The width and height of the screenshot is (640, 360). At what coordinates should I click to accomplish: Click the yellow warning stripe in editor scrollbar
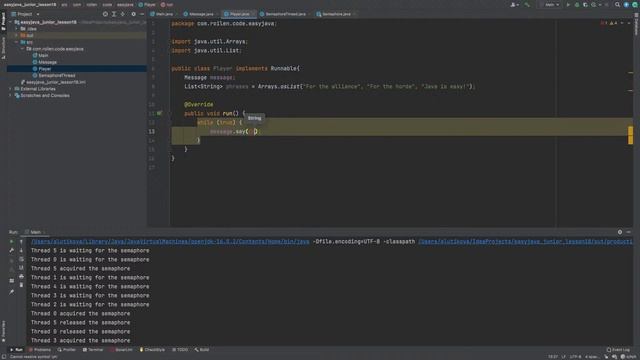coord(631,136)
